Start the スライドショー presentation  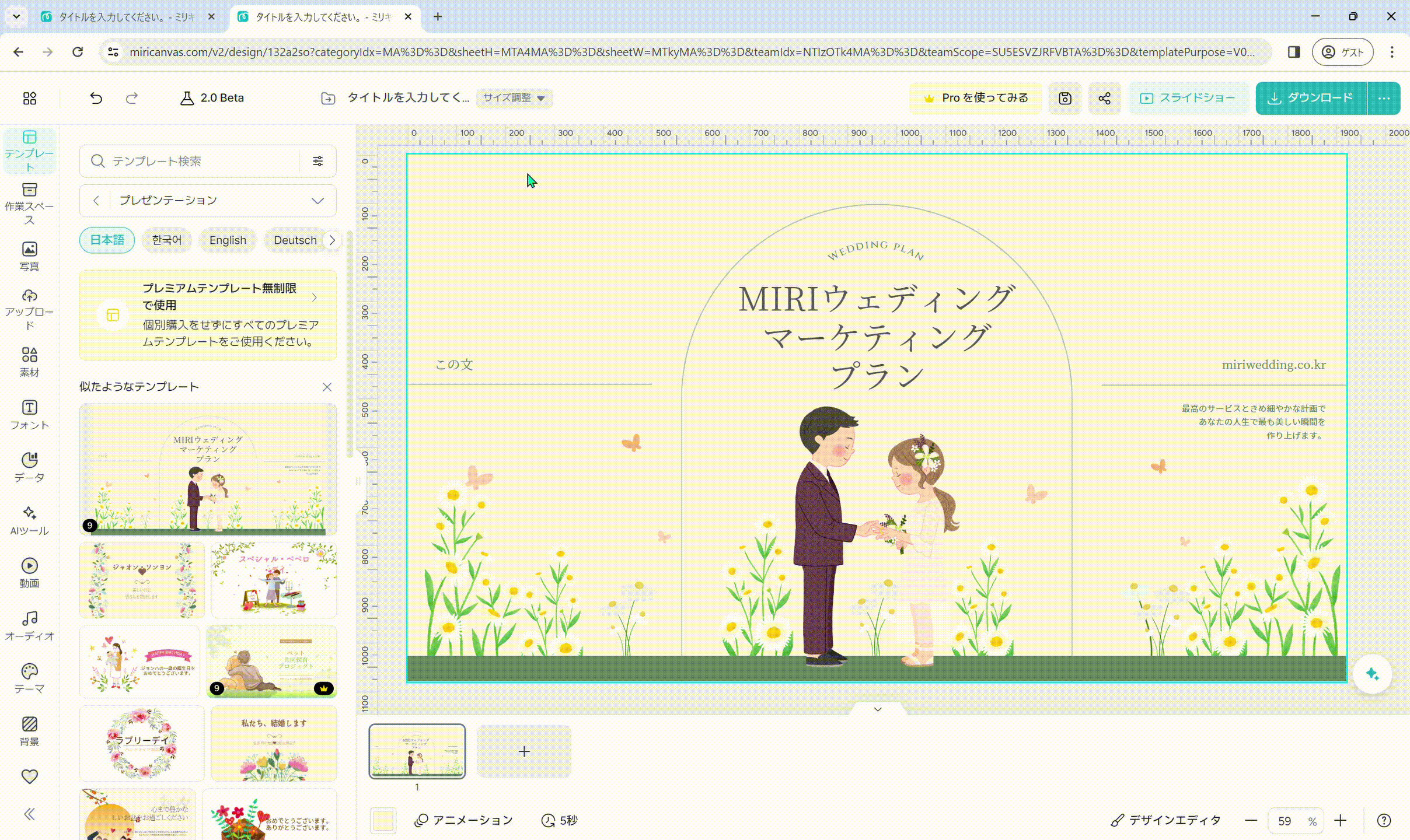(1189, 97)
